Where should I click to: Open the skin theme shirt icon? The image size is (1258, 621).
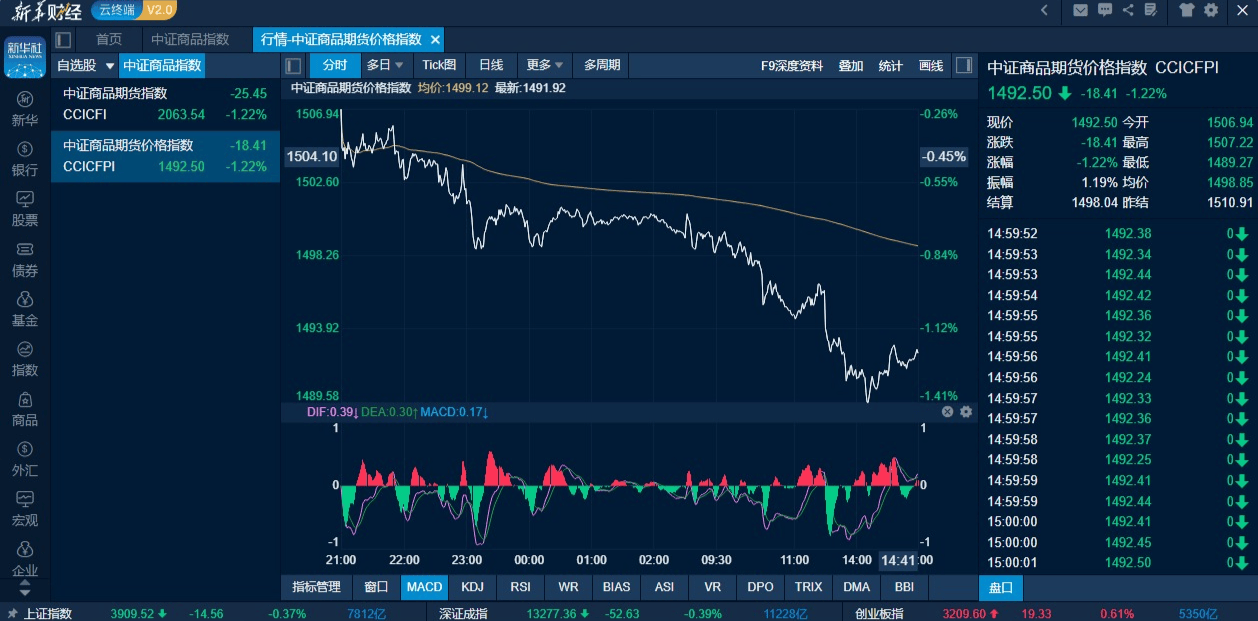pos(1187,10)
